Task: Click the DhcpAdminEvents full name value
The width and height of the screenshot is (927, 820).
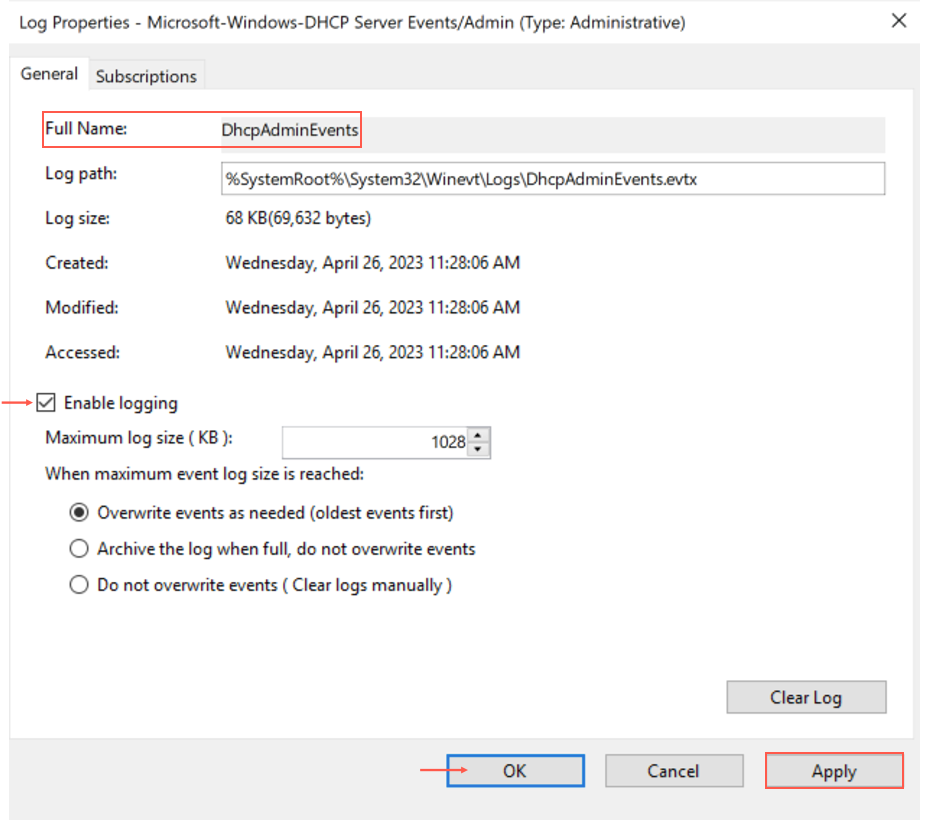Action: click(x=290, y=130)
